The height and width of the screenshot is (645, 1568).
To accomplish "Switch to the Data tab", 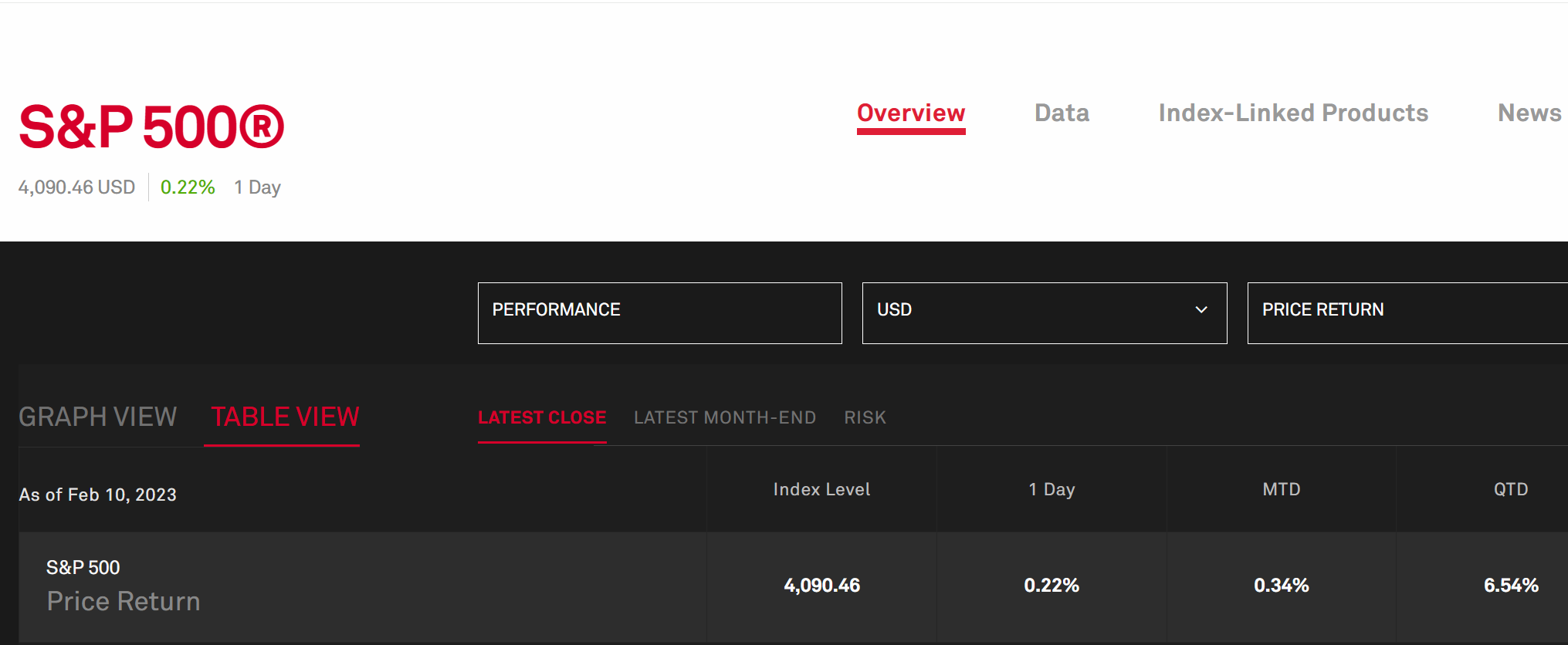I will pyautogui.click(x=1062, y=113).
